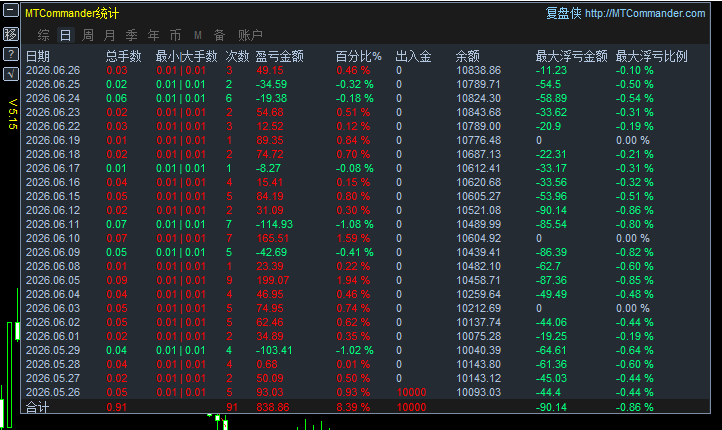Select the 2026.06.25 date cell

(53, 84)
